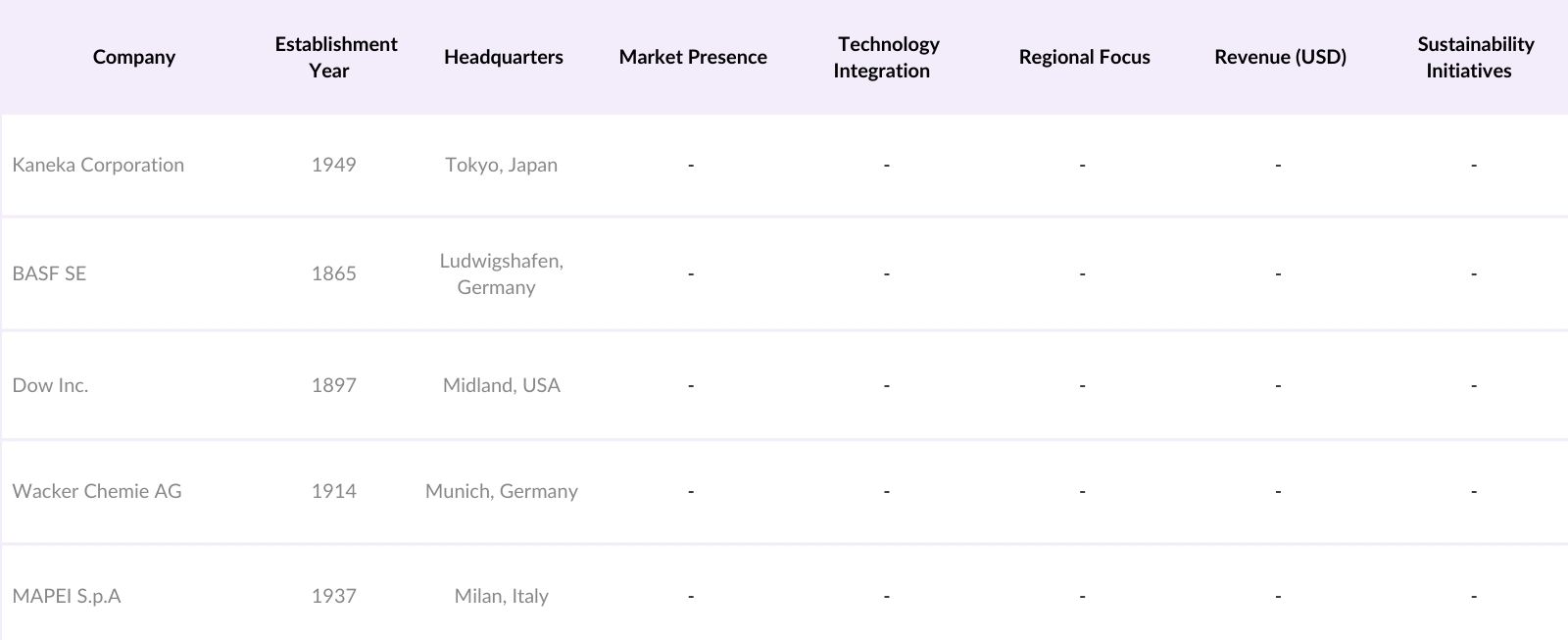Click the Company column header

(x=133, y=57)
